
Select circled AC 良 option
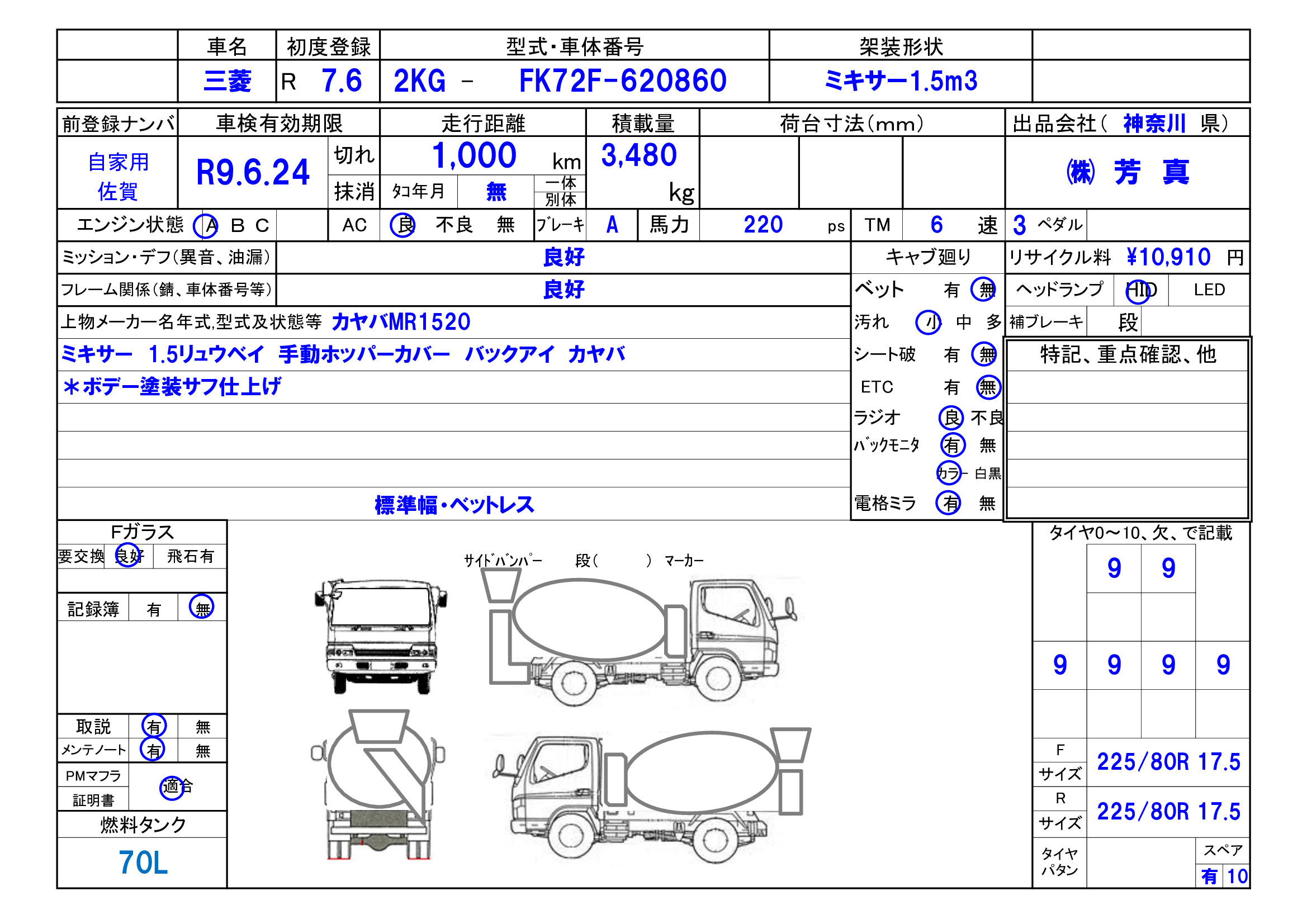click(x=403, y=225)
